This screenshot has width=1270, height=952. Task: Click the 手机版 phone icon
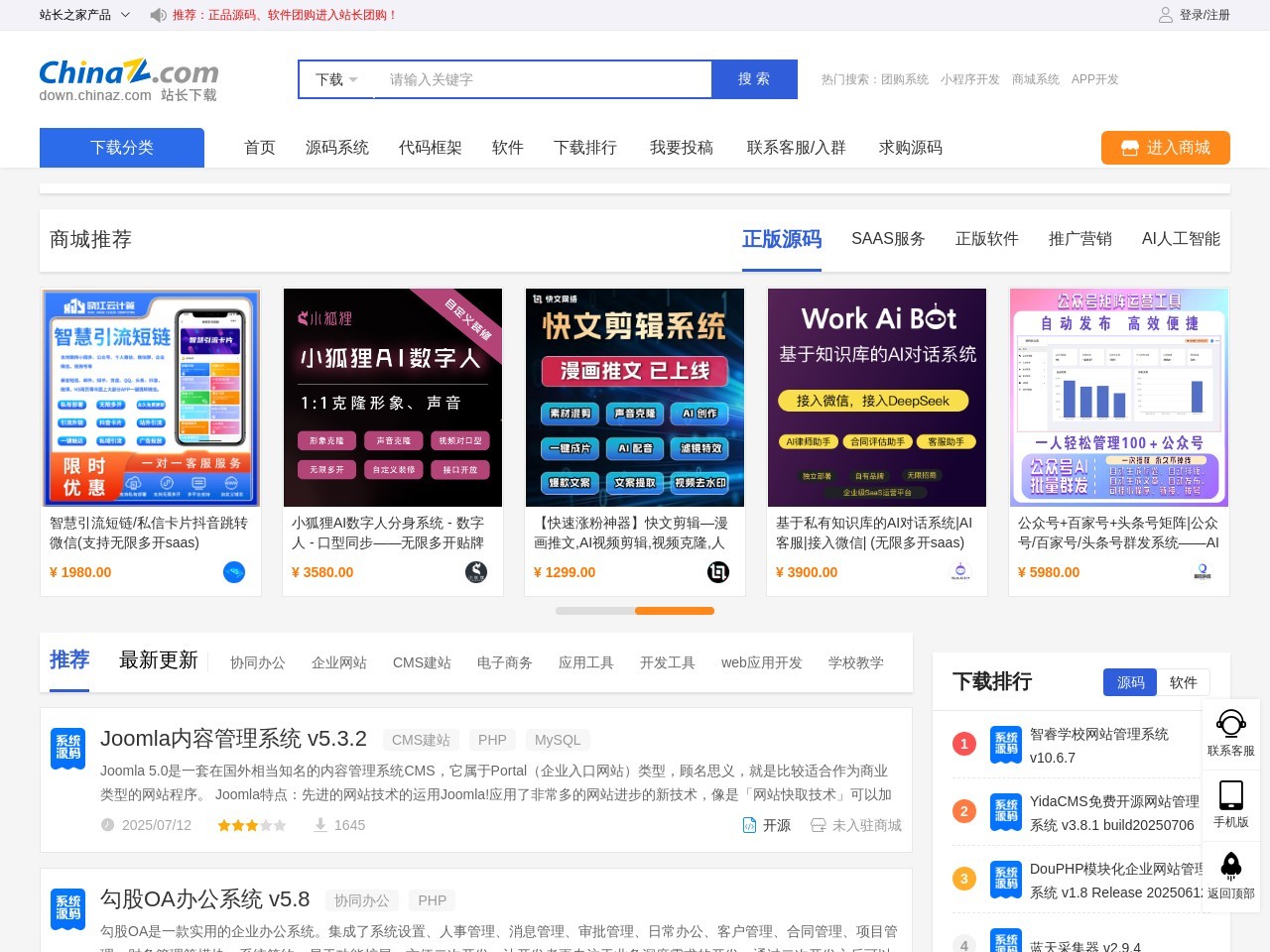(x=1231, y=795)
